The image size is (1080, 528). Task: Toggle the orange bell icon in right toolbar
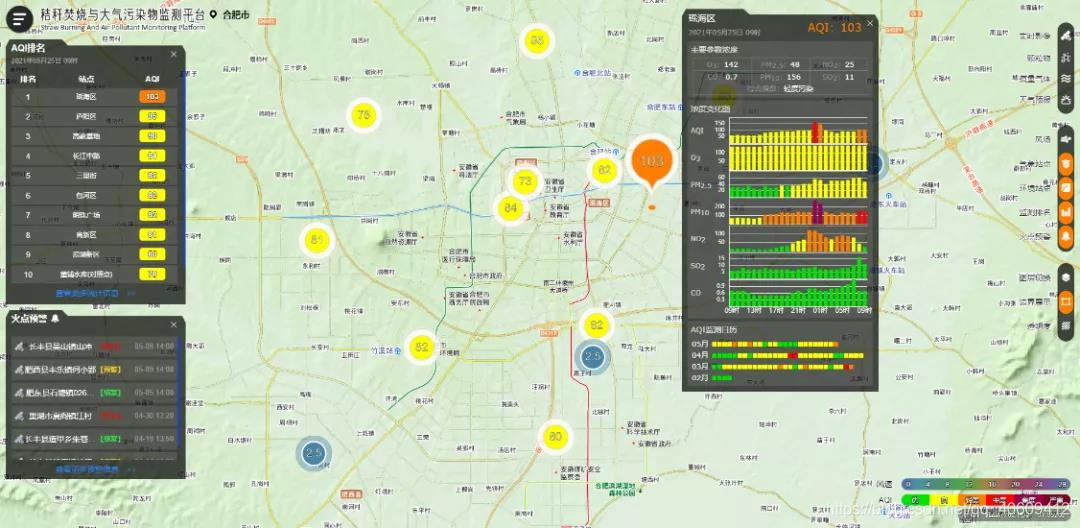pos(1066,236)
